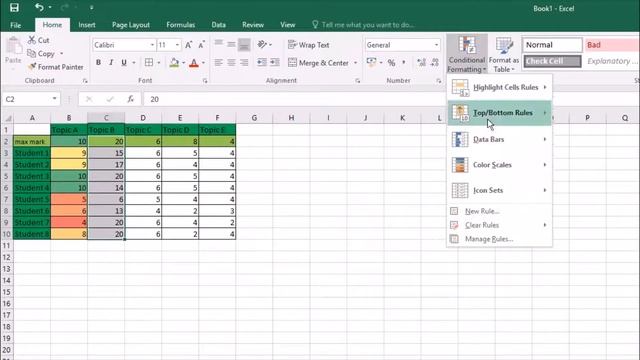Toggle Wrap Text for the cell

point(309,45)
